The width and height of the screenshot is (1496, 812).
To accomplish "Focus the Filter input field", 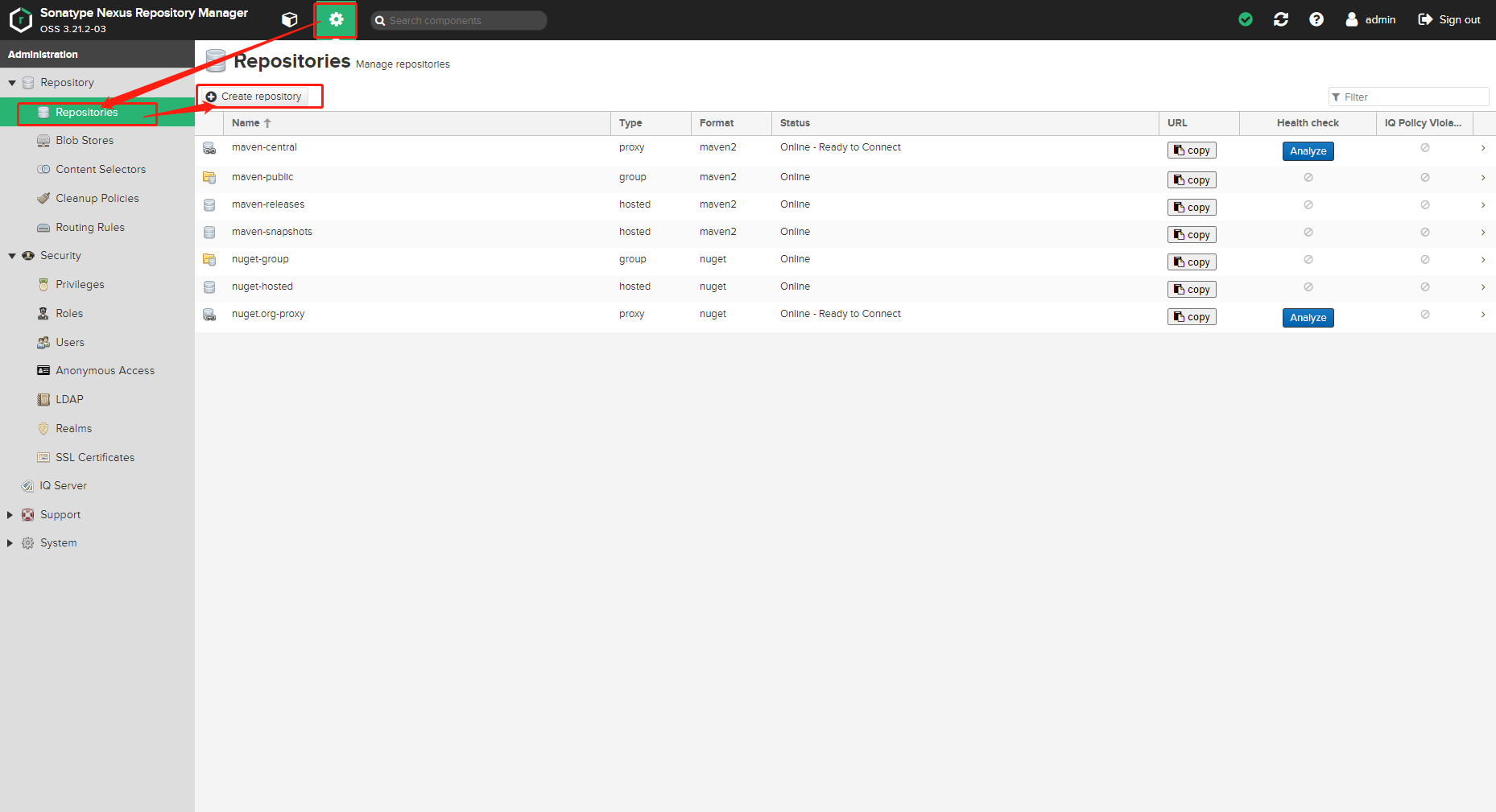I will click(x=1408, y=97).
